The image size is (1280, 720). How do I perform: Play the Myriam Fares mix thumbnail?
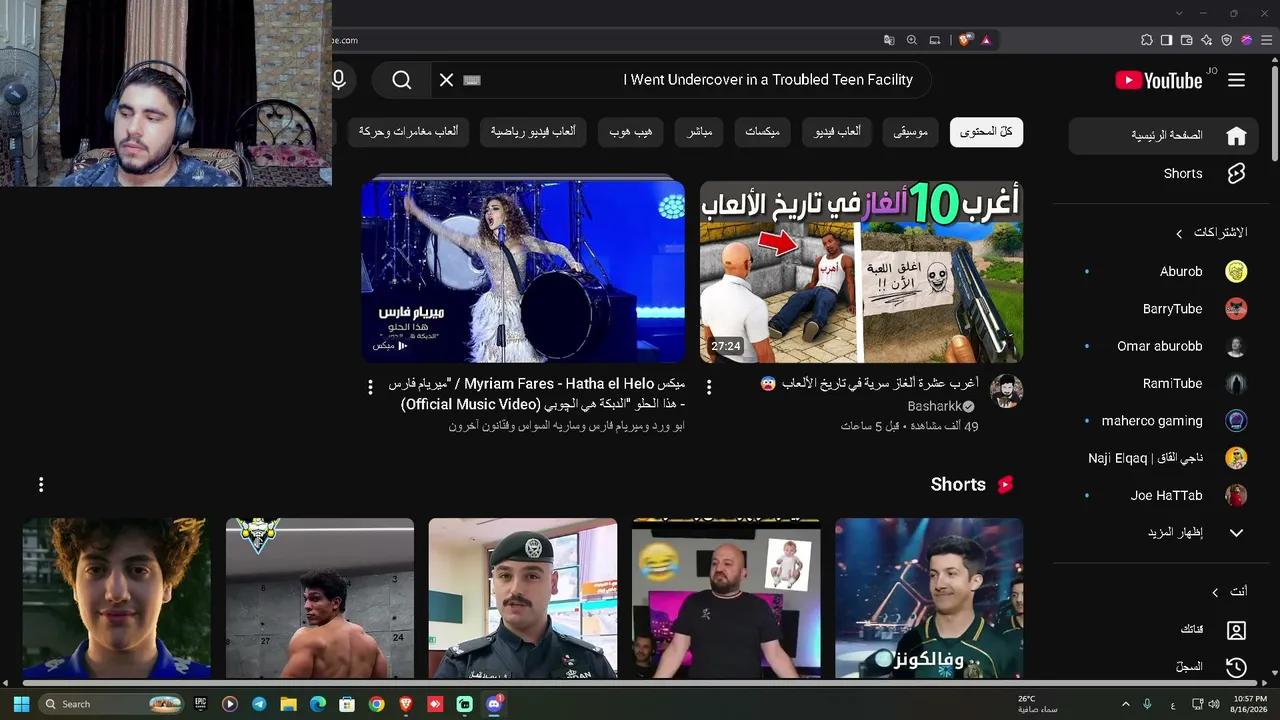(523, 271)
